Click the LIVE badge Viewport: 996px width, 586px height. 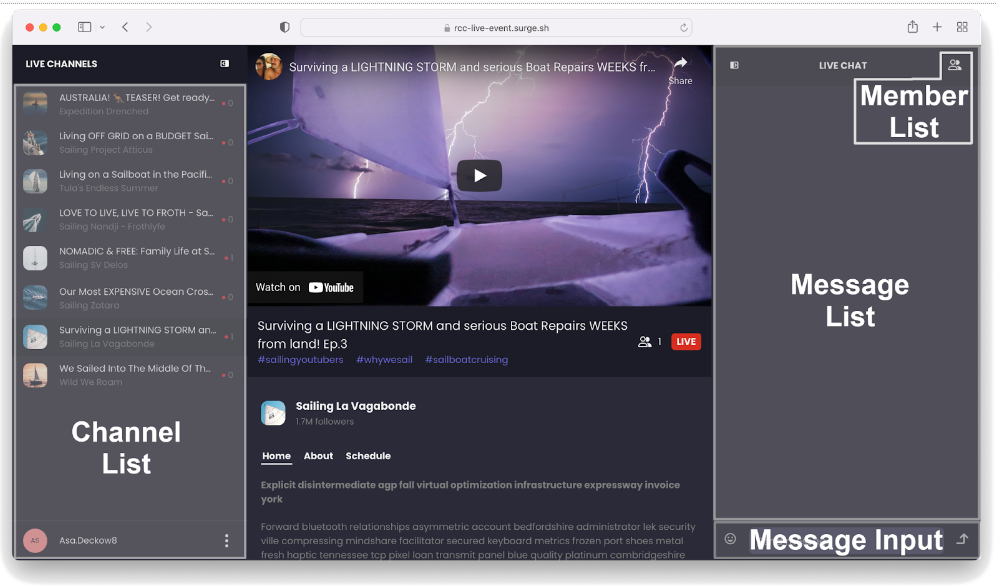686,342
